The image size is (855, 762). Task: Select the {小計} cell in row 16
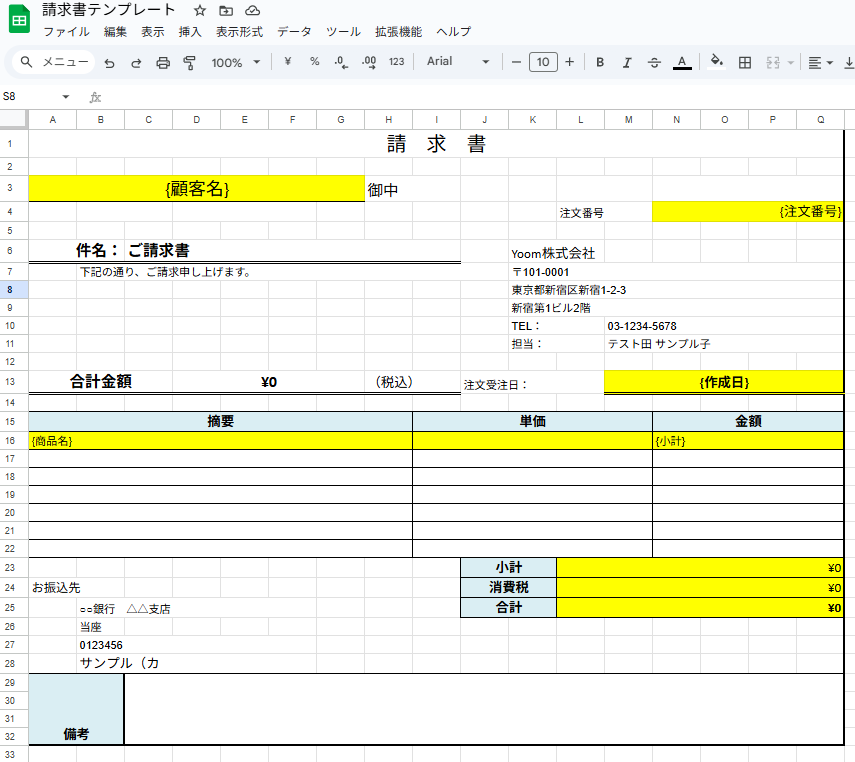click(748, 441)
